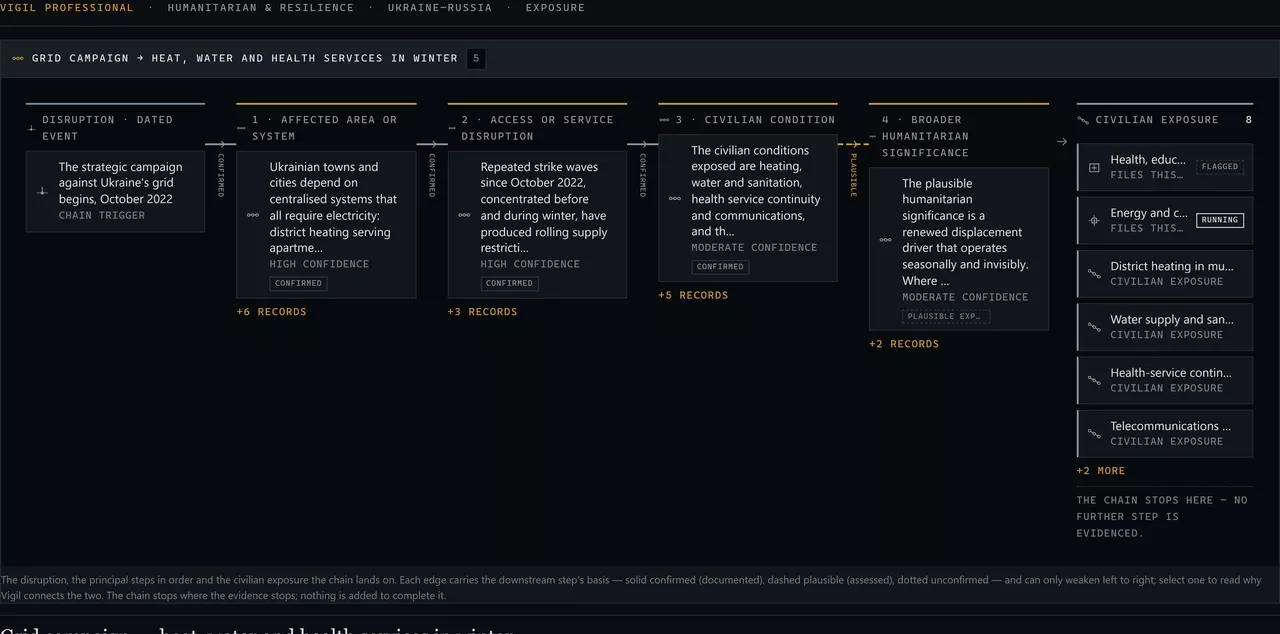This screenshot has width=1280, height=634.
Task: Expand +6 Records under Affected Area
Action: 272,312
